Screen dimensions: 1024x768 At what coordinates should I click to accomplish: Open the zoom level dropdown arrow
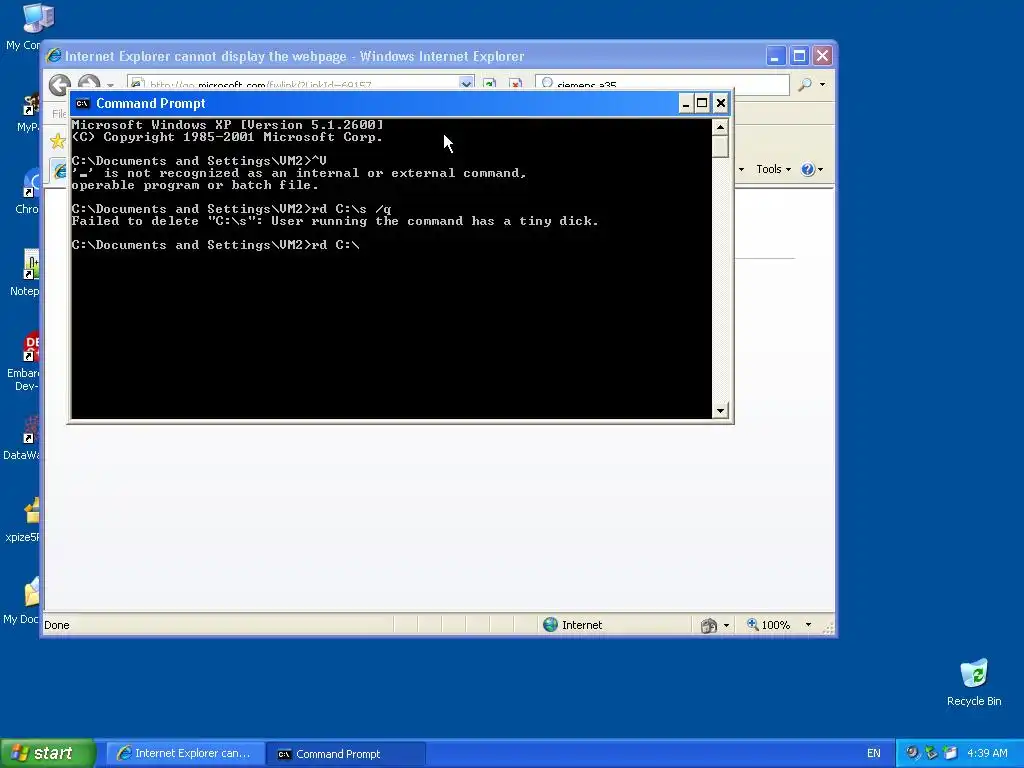coord(808,625)
